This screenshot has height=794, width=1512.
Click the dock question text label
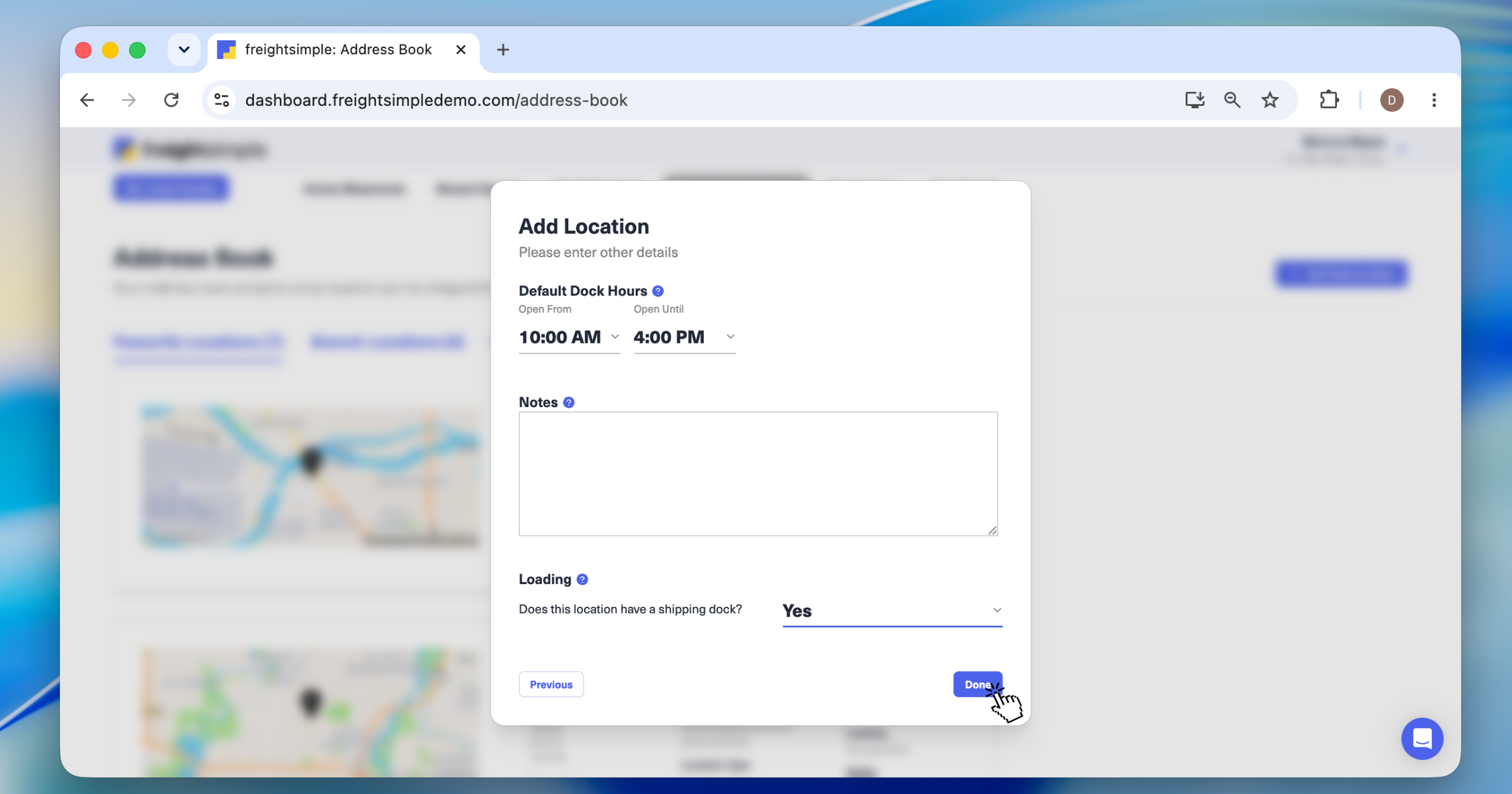(x=630, y=609)
